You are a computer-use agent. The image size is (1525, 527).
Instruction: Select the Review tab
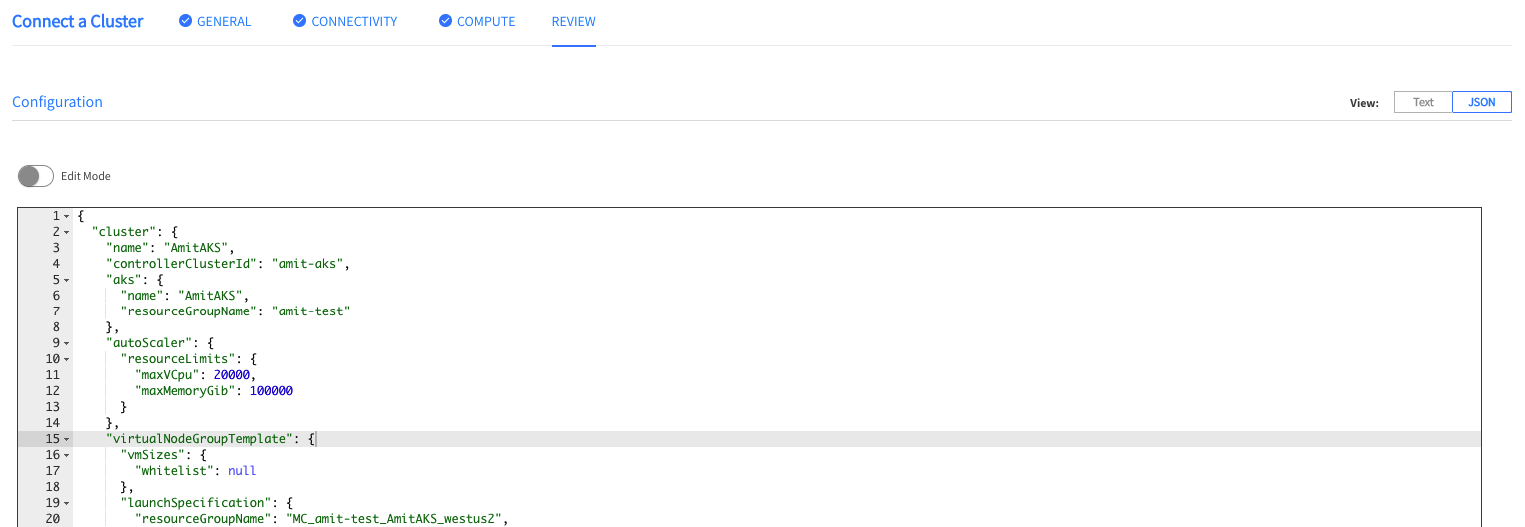tap(573, 21)
